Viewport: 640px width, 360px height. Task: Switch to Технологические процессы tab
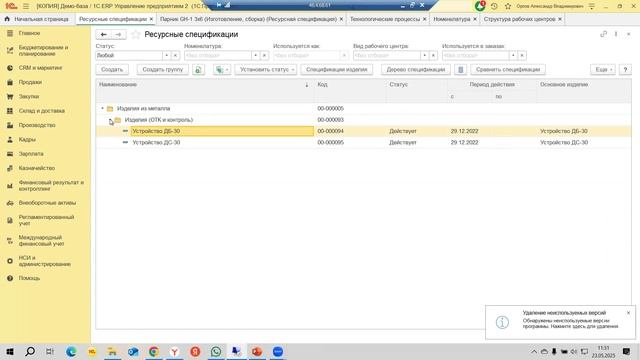coord(384,19)
